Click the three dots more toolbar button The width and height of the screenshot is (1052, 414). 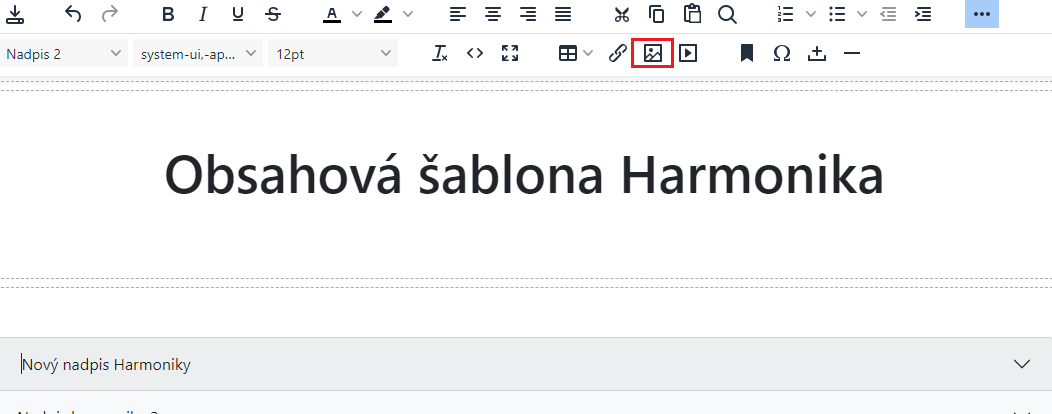981,14
